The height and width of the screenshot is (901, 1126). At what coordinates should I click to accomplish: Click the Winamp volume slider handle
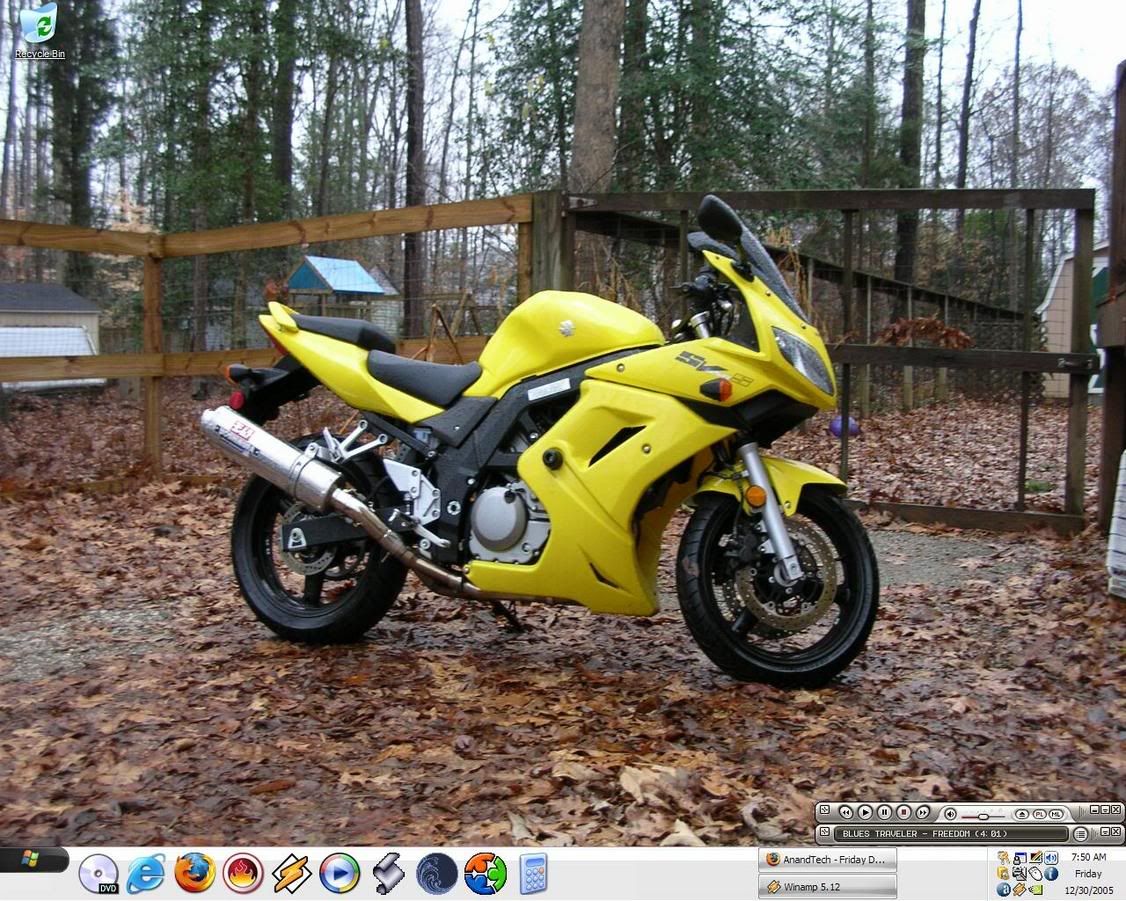click(x=982, y=814)
